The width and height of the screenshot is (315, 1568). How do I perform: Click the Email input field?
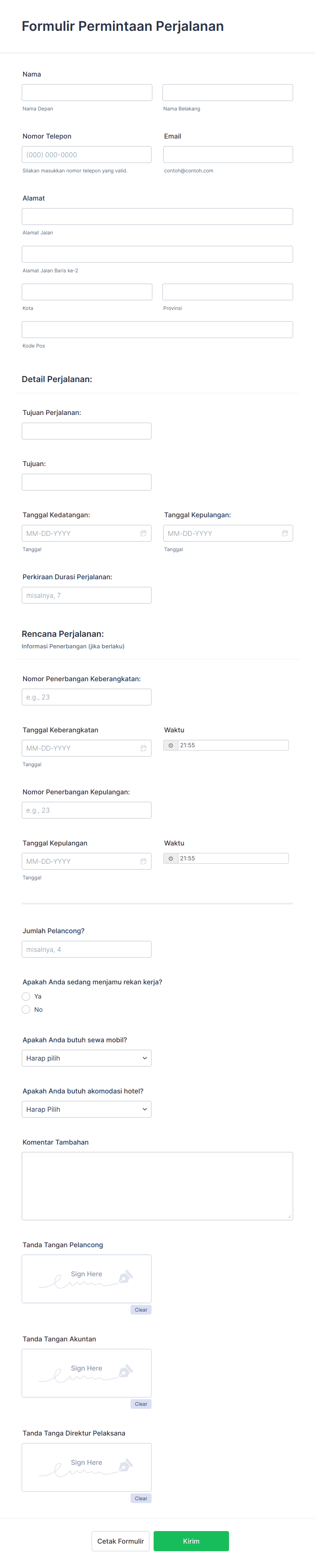click(x=227, y=154)
